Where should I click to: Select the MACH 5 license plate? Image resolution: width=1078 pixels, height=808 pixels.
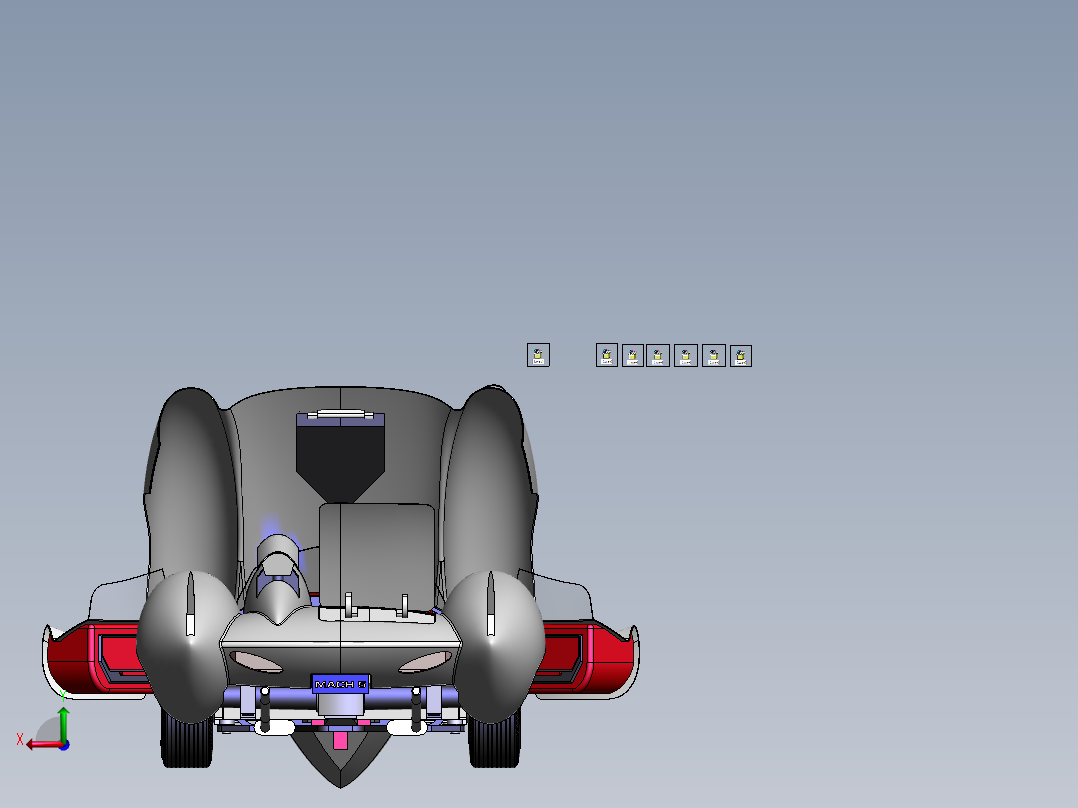[x=340, y=684]
